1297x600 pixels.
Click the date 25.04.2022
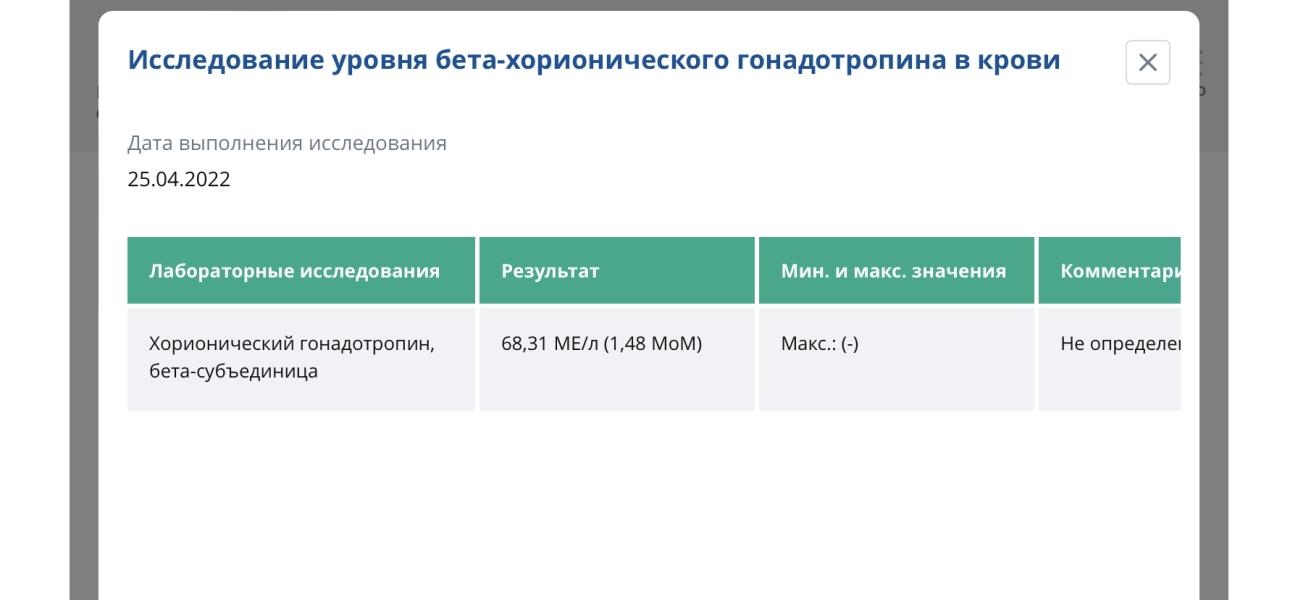[179, 180]
